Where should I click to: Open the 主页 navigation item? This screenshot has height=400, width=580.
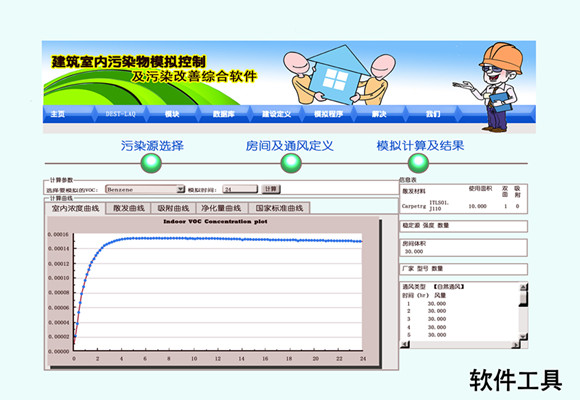pos(58,114)
